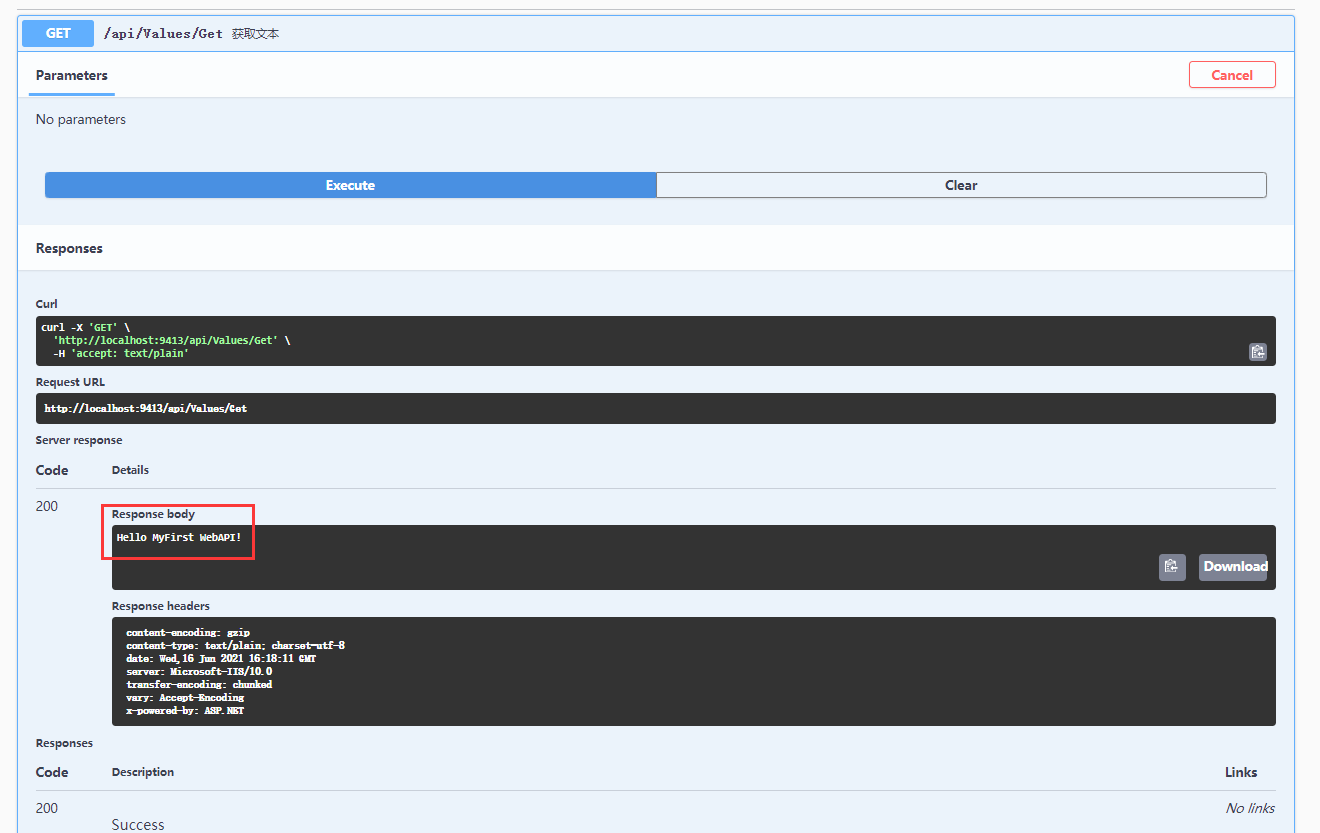Click the Success description label

(137, 824)
